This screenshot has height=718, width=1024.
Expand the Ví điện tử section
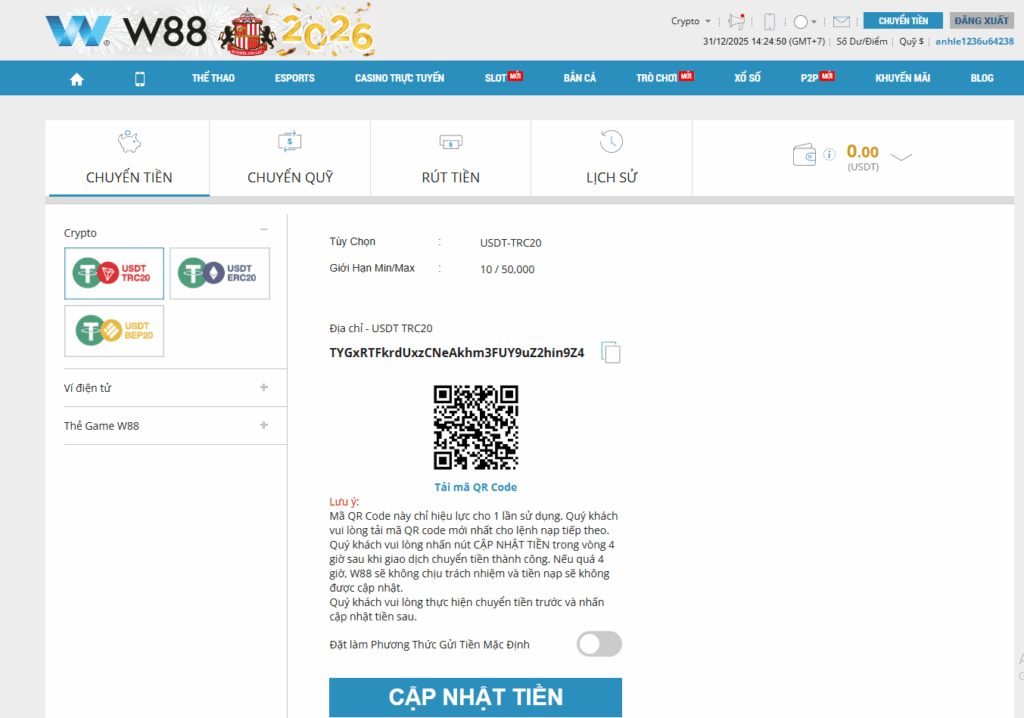[x=264, y=387]
